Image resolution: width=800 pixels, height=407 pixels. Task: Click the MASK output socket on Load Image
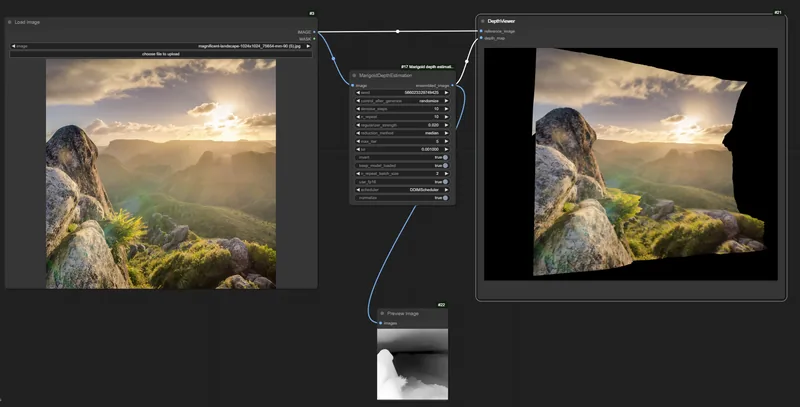[314, 39]
